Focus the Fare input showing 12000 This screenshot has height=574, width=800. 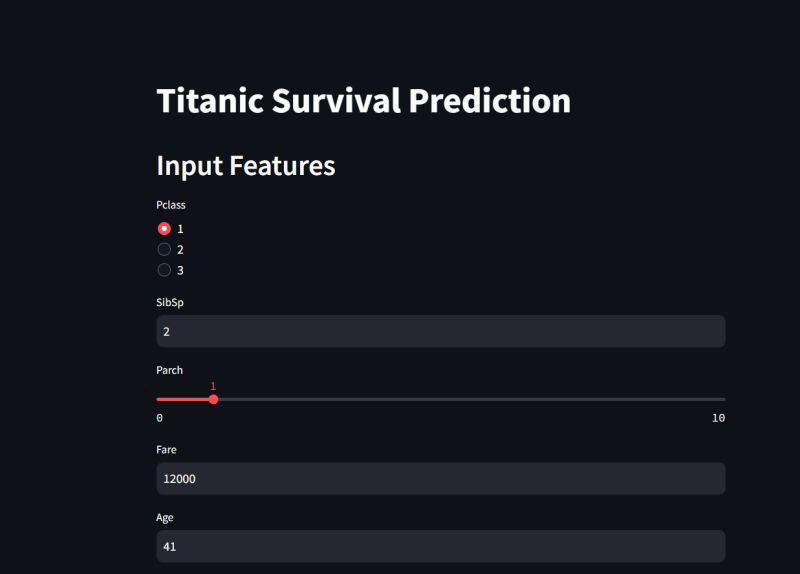pyautogui.click(x=441, y=479)
